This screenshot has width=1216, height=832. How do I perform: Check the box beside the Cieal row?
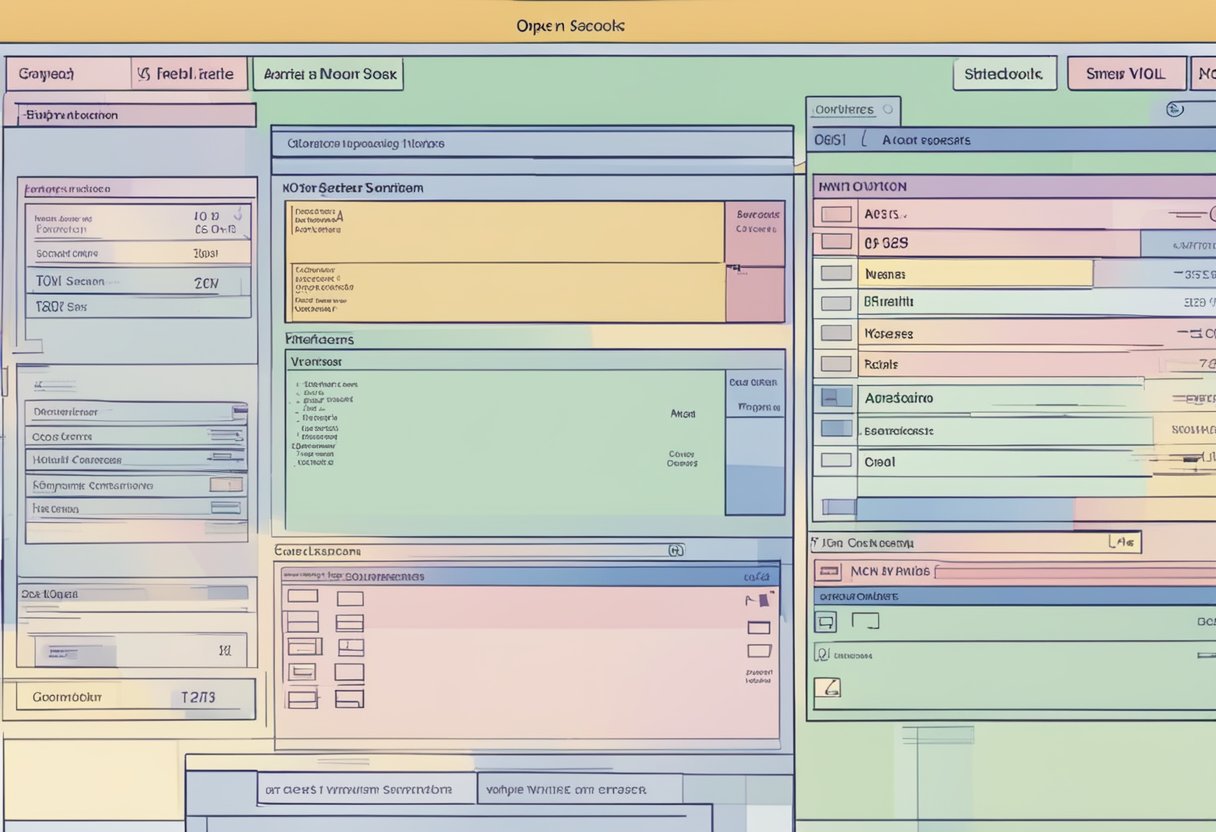coord(835,461)
